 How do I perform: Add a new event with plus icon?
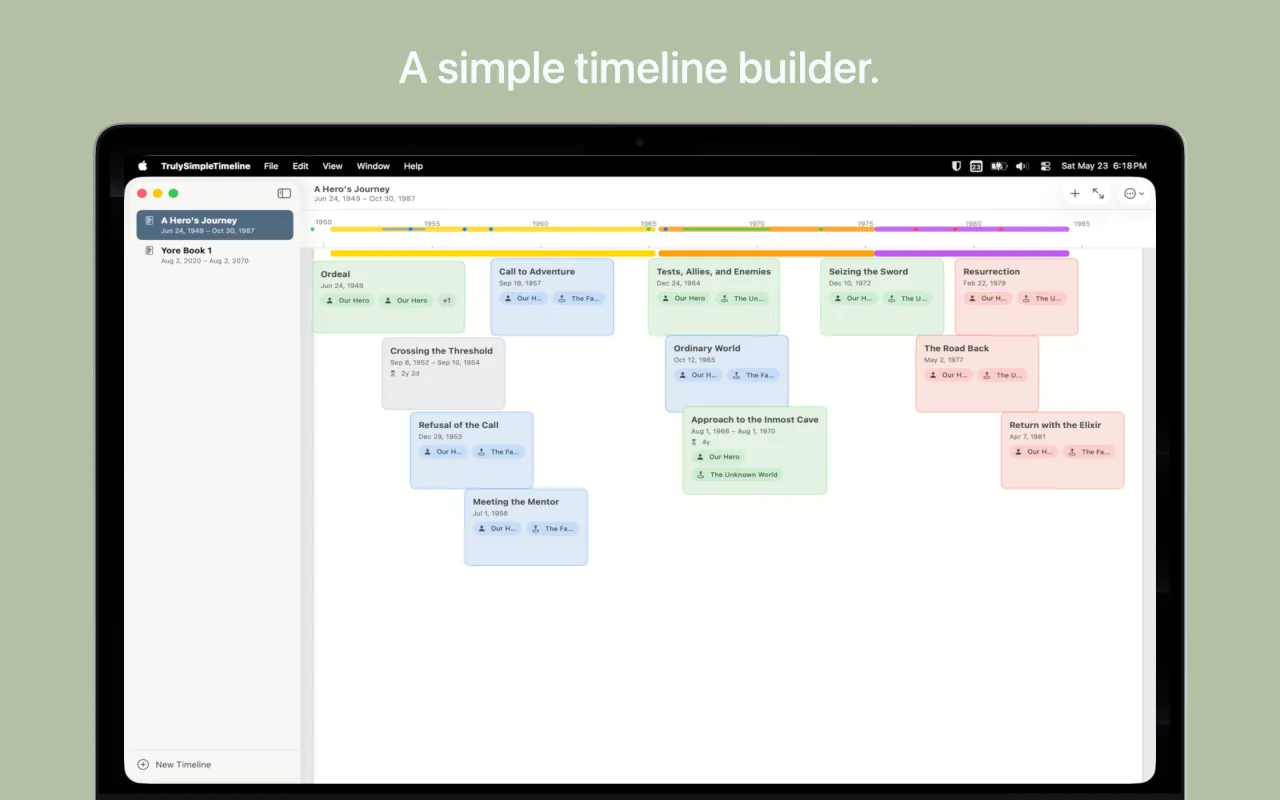click(x=1075, y=193)
